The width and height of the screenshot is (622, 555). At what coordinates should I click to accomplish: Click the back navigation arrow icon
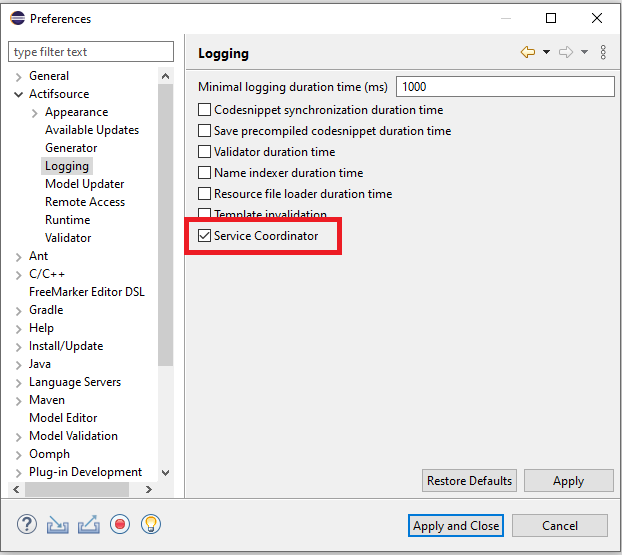[x=528, y=53]
